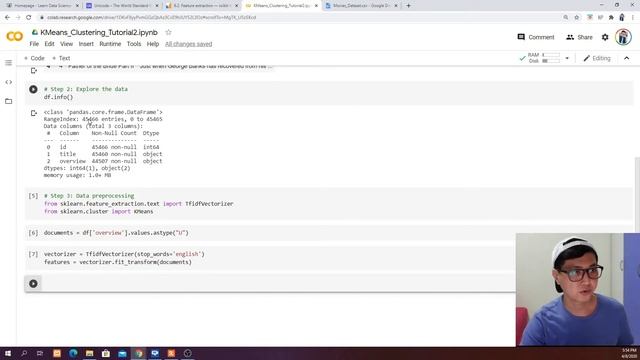Collapse the header with the up chevron
This screenshot has height=360, width=640.
click(x=627, y=58)
